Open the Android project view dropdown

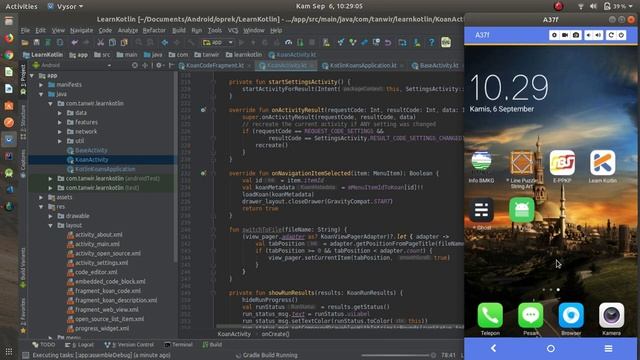click(72, 65)
